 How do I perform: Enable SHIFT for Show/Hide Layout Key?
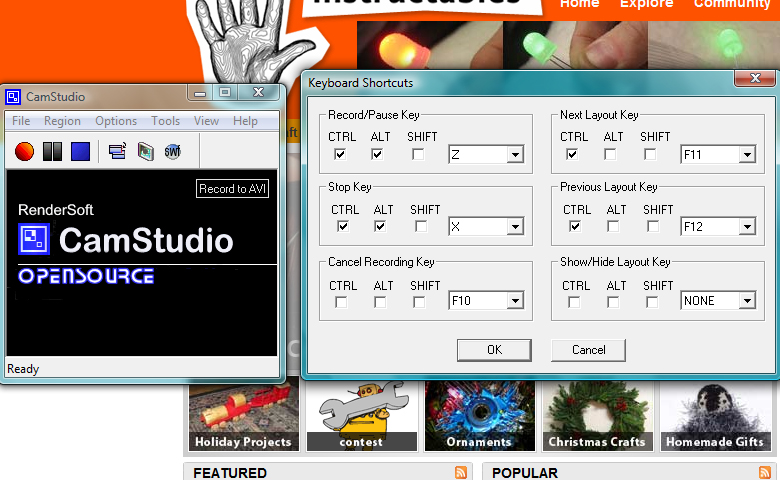click(652, 302)
